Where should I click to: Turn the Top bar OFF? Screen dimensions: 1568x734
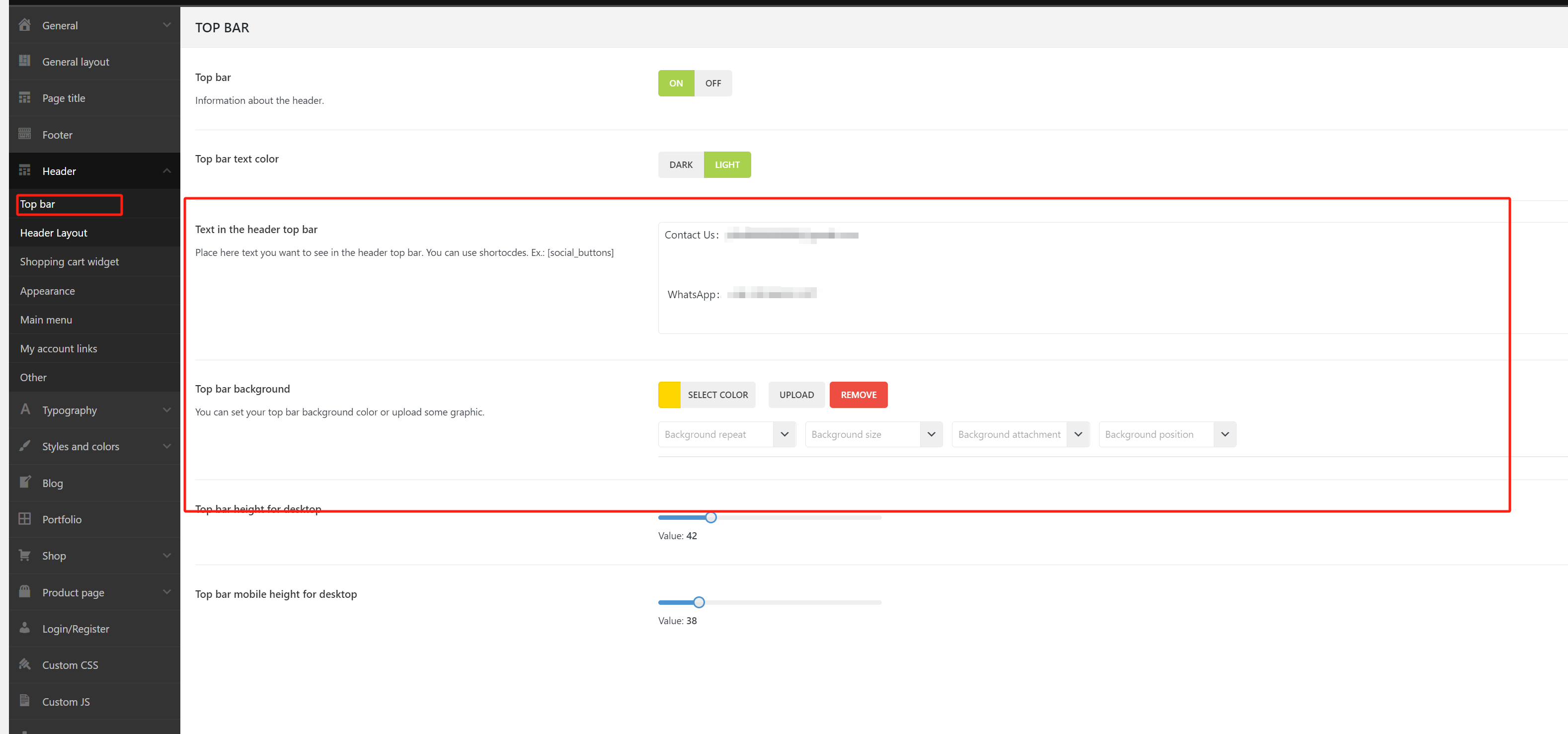tap(713, 83)
